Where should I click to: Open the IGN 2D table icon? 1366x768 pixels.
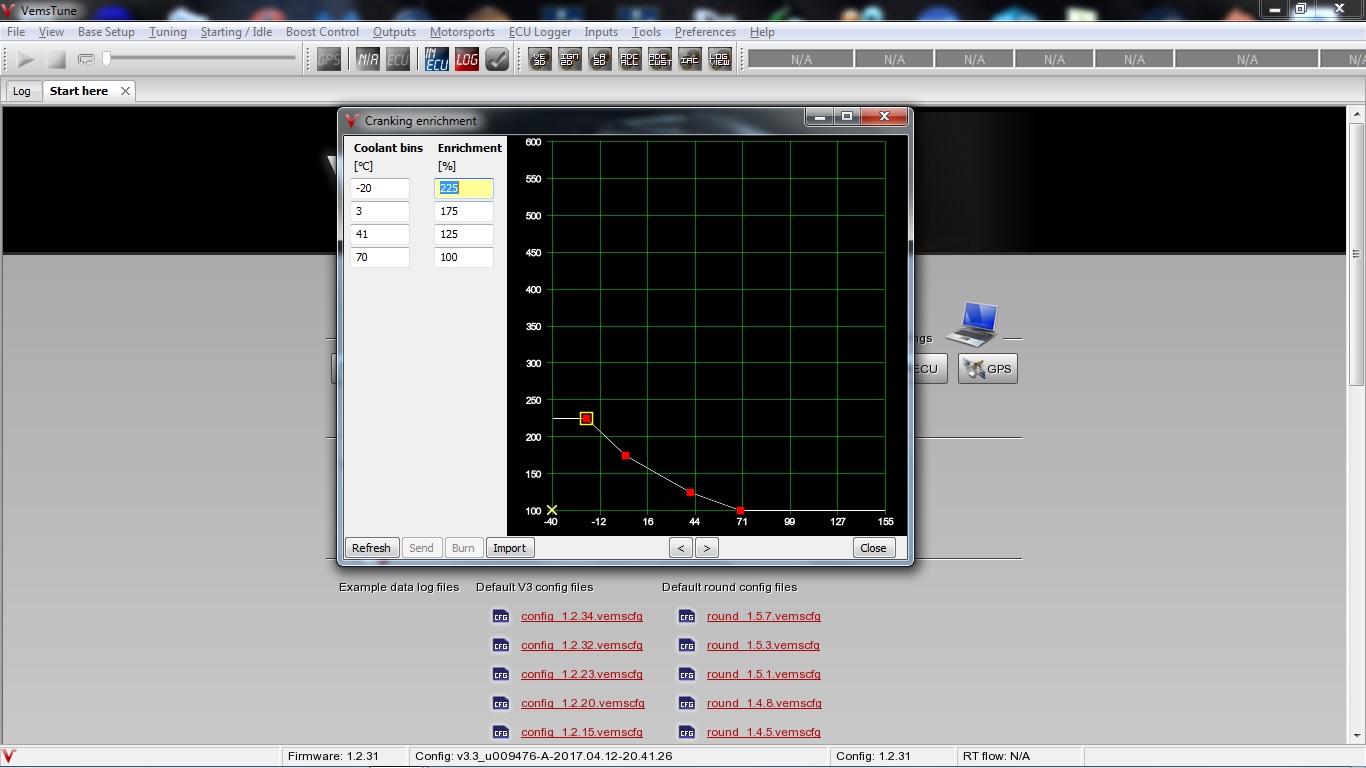click(570, 60)
